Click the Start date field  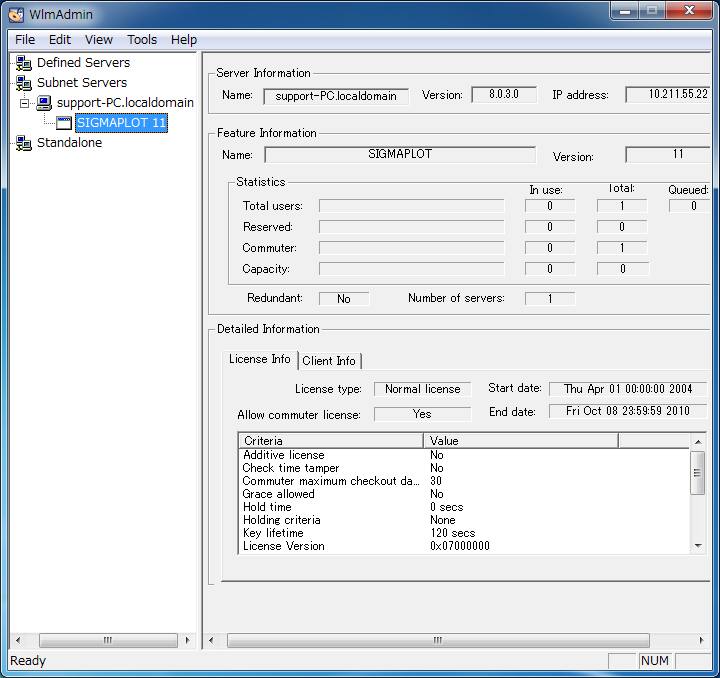tap(628, 389)
